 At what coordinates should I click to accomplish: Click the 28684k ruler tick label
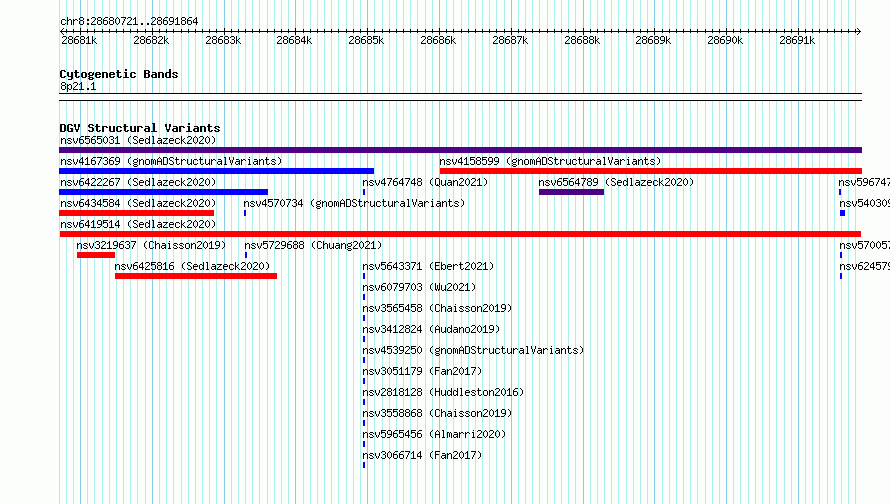coord(294,40)
